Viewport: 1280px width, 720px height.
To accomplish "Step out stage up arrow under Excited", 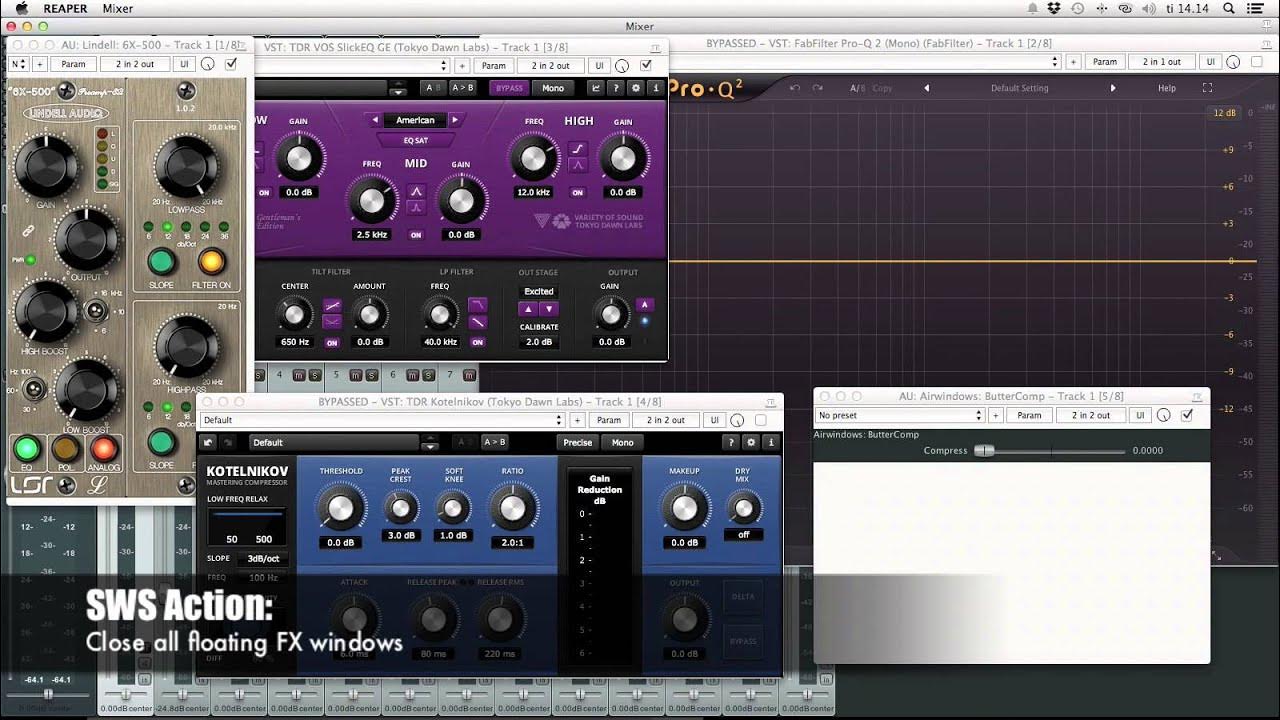I will click(x=529, y=309).
